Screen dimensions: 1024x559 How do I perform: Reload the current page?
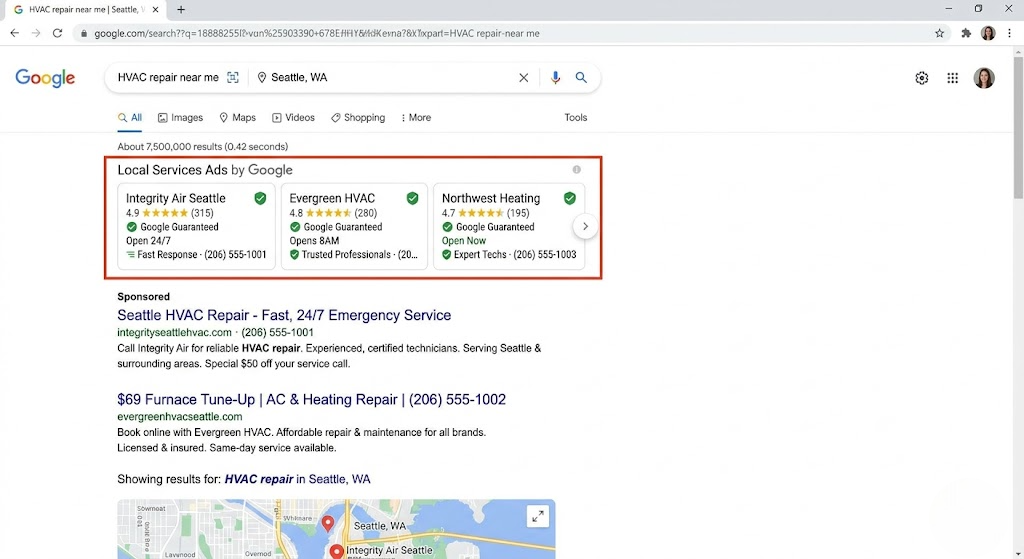pos(57,33)
